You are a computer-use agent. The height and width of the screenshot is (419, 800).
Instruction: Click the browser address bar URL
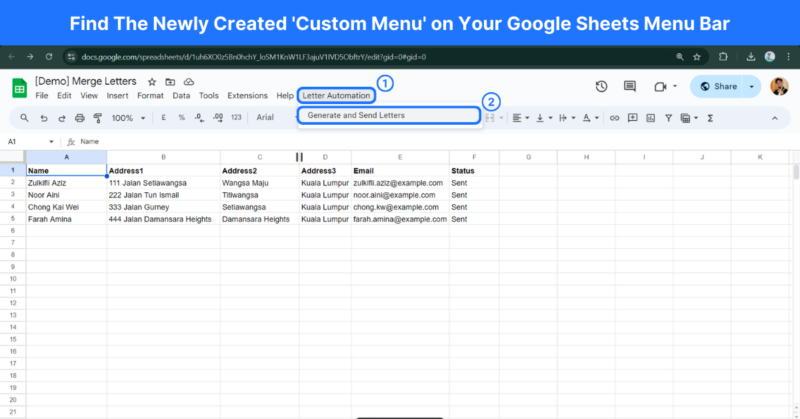tap(254, 57)
